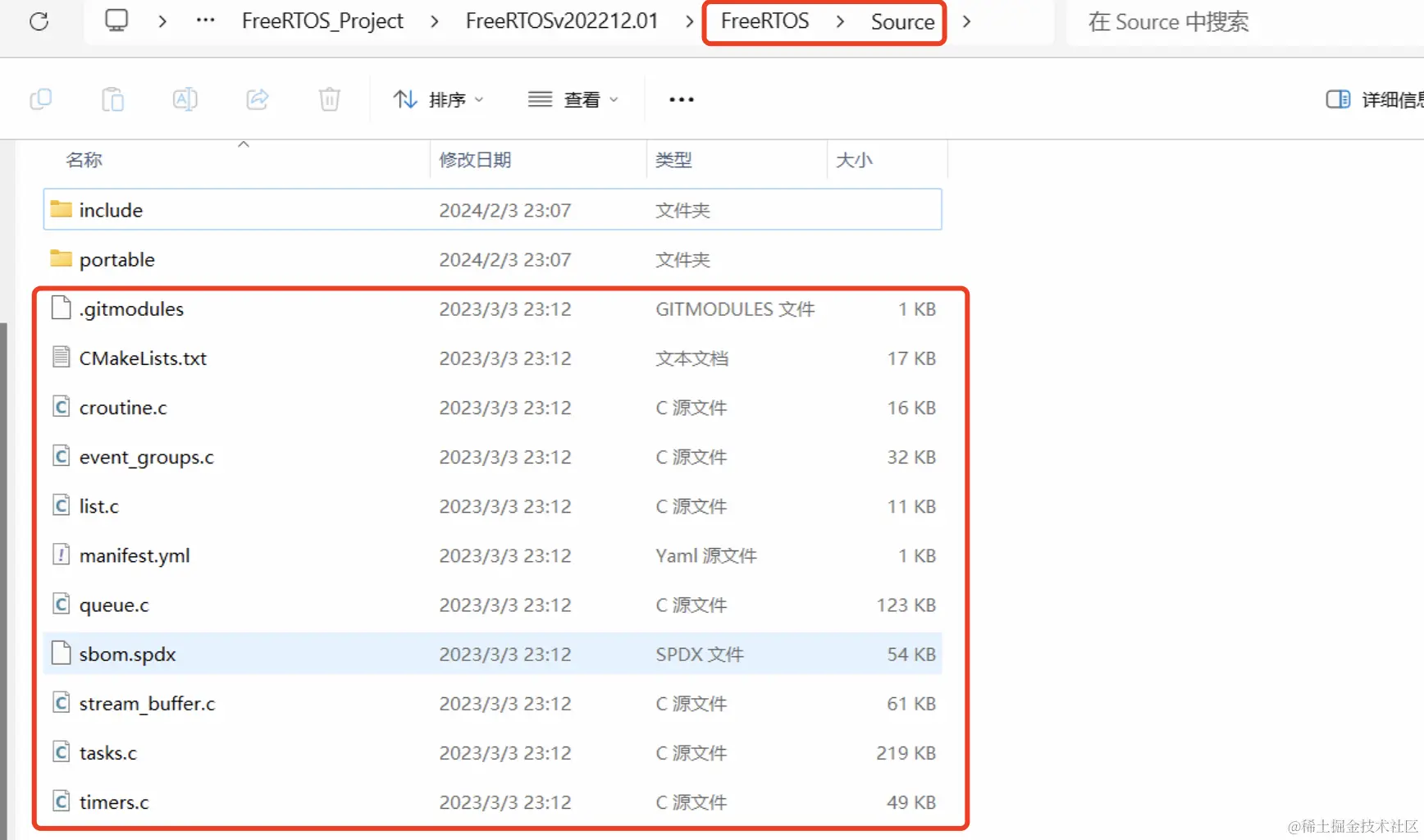Click the croutine.c file icon
1424x840 pixels.
click(x=61, y=406)
